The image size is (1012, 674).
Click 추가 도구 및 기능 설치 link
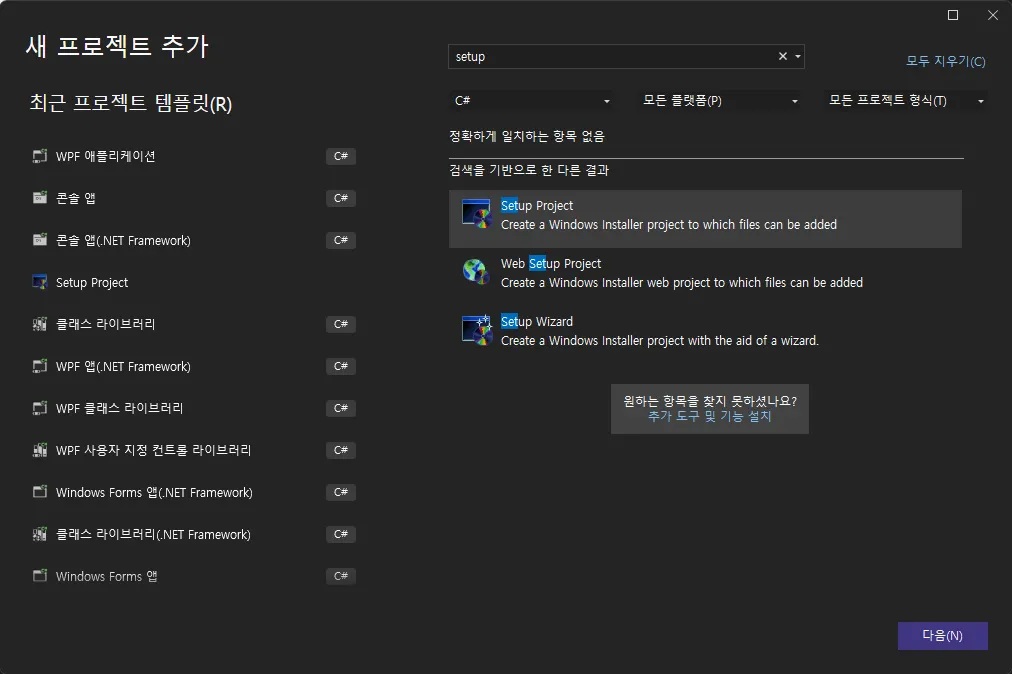709,416
